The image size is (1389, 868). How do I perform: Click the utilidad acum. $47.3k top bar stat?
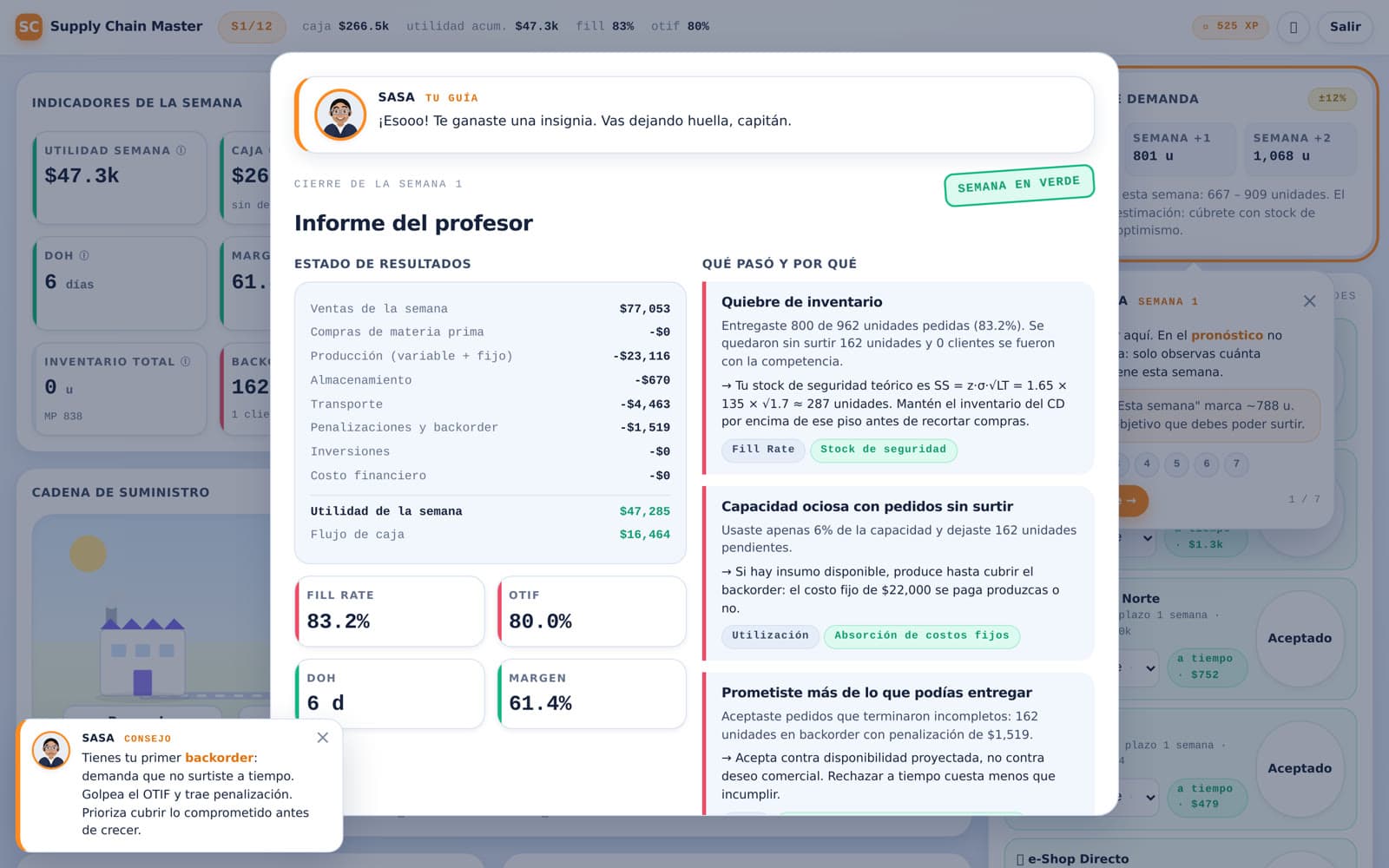tap(482, 26)
